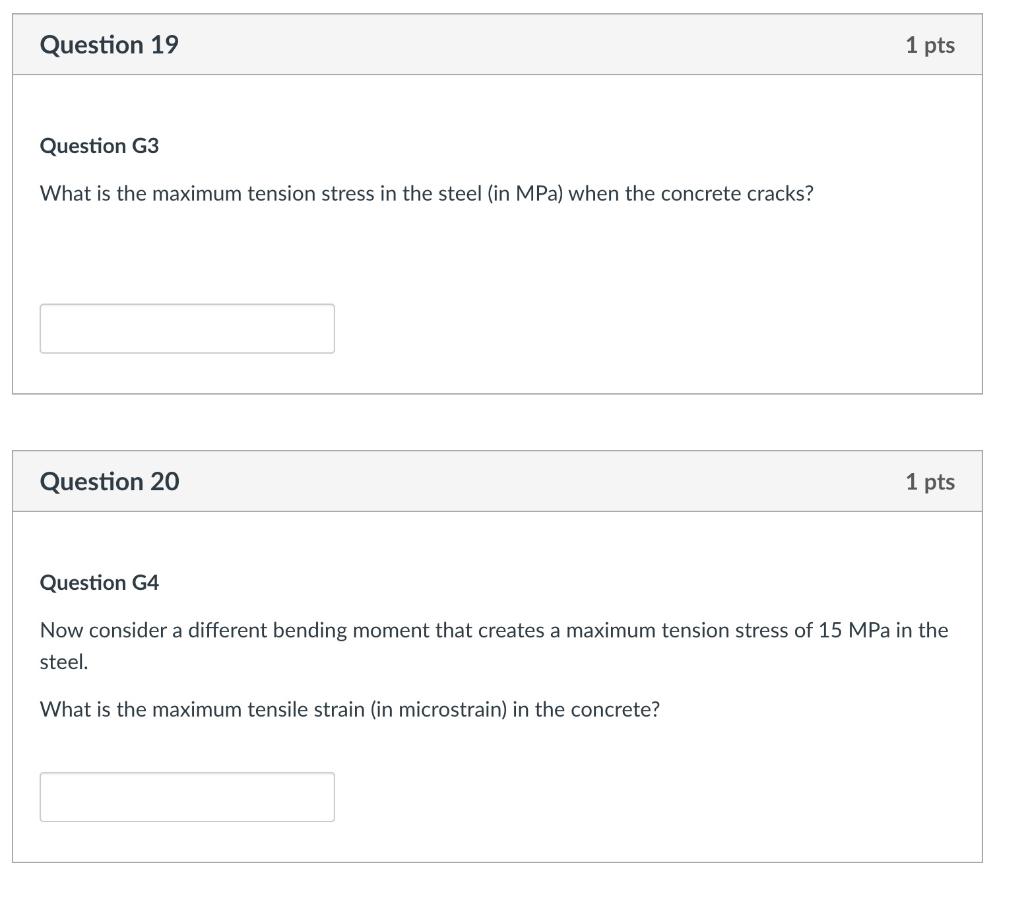Click the 1 pts label on Question 19
This screenshot has height=900, width=1024.
click(x=931, y=44)
